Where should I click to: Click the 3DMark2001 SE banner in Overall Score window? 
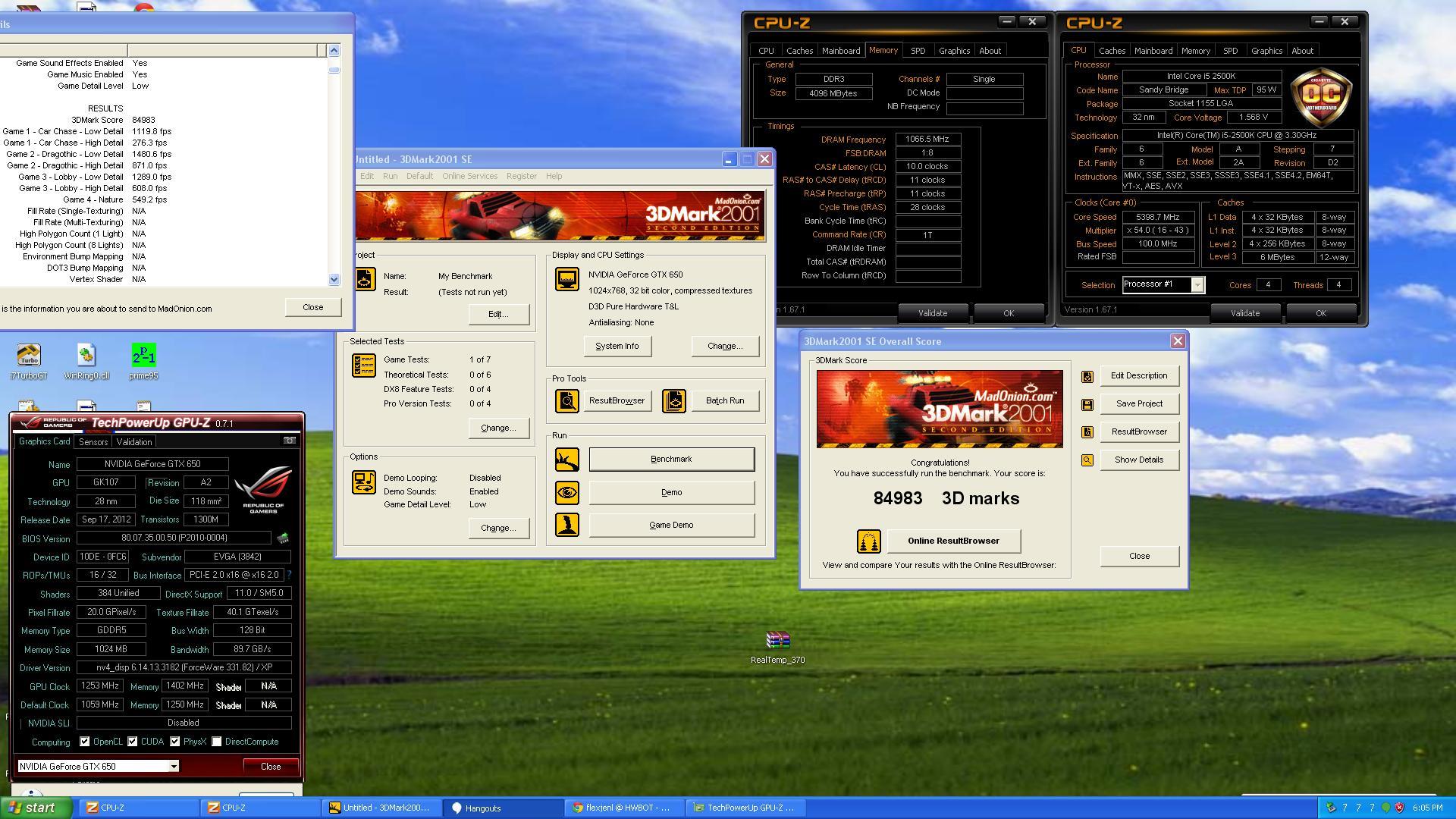pos(940,409)
